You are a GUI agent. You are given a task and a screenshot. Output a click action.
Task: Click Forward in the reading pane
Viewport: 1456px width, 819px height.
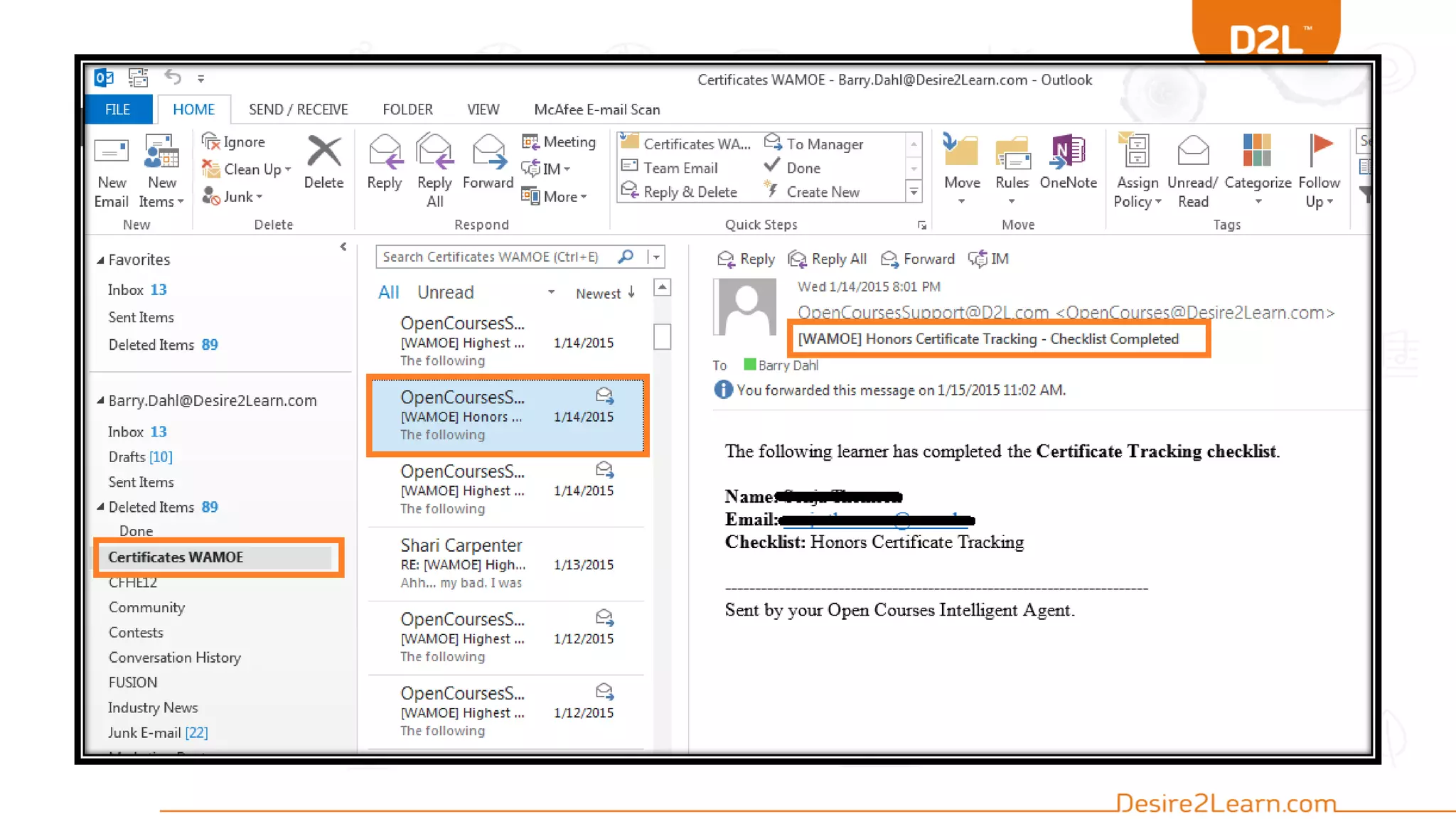tap(918, 259)
